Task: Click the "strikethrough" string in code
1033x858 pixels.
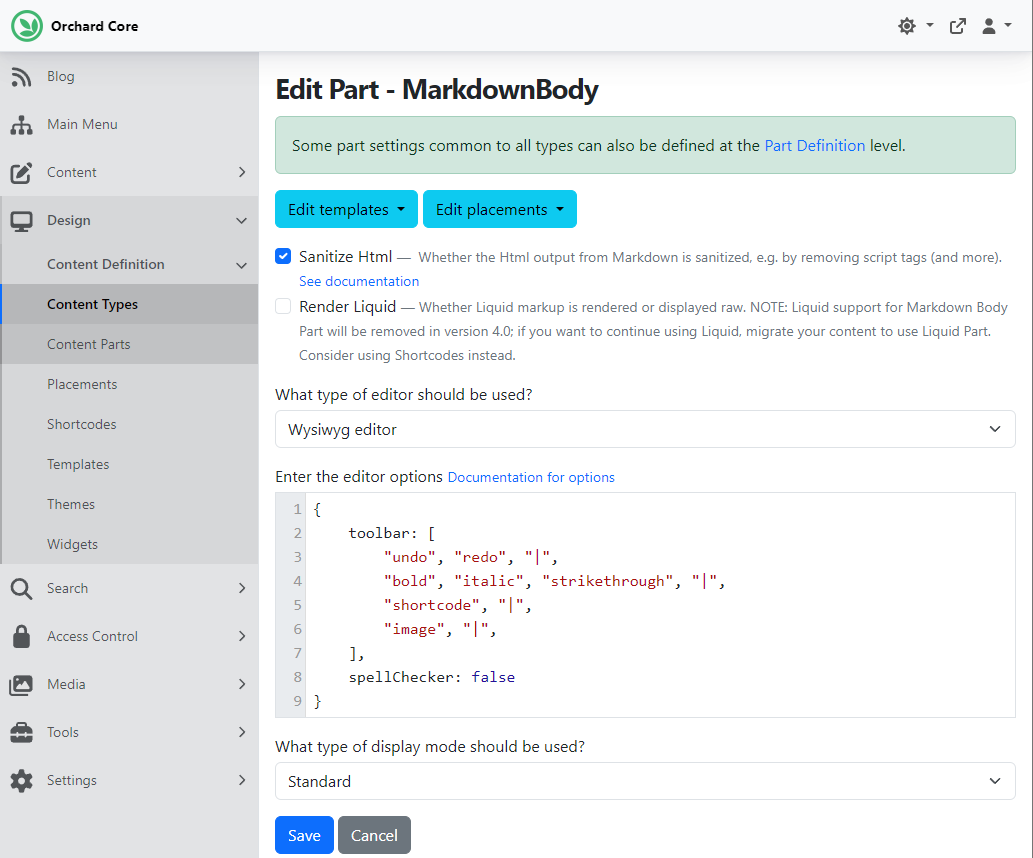Action: click(x=607, y=581)
